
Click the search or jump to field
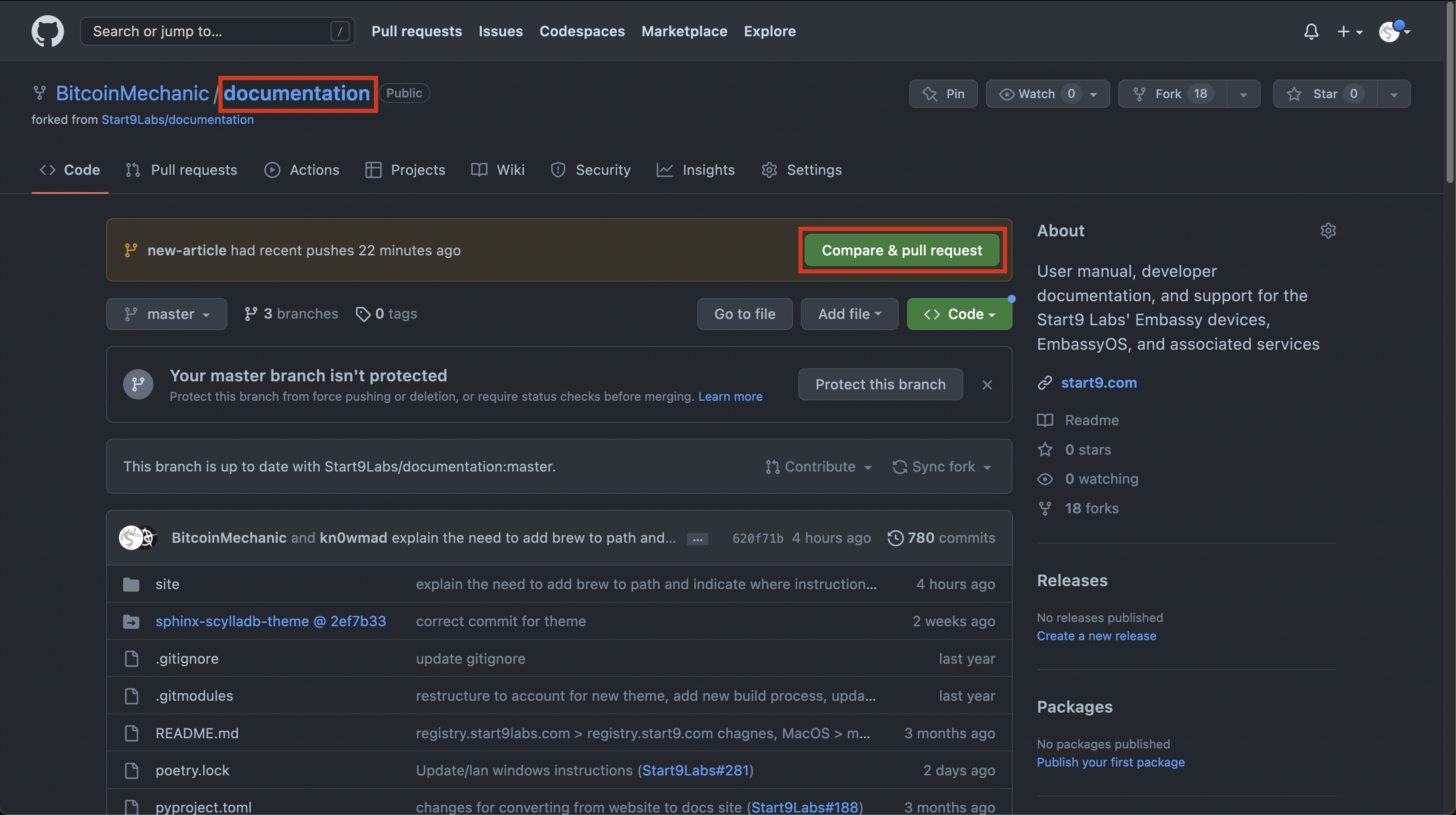pyautogui.click(x=209, y=31)
